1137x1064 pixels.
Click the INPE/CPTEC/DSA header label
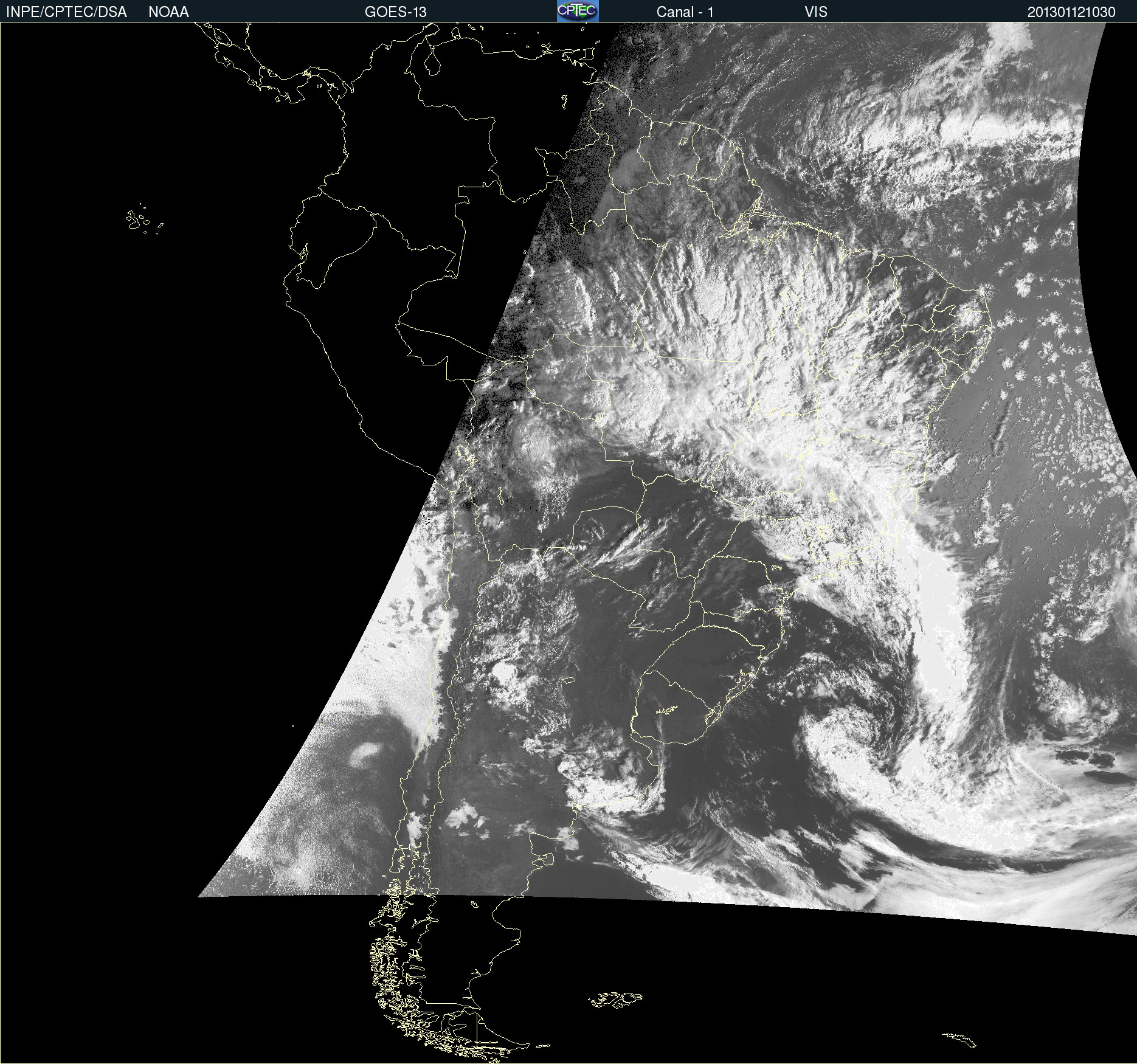(x=66, y=12)
